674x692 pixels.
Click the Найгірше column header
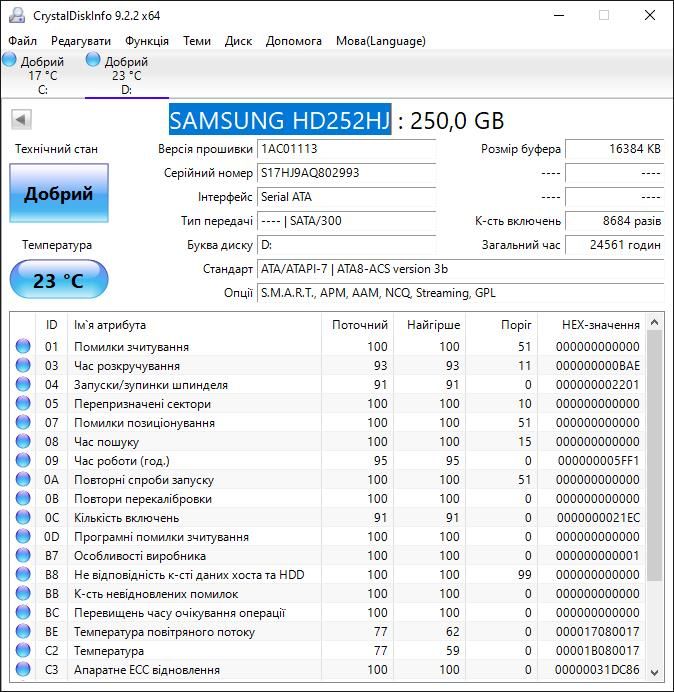pyautogui.click(x=429, y=325)
